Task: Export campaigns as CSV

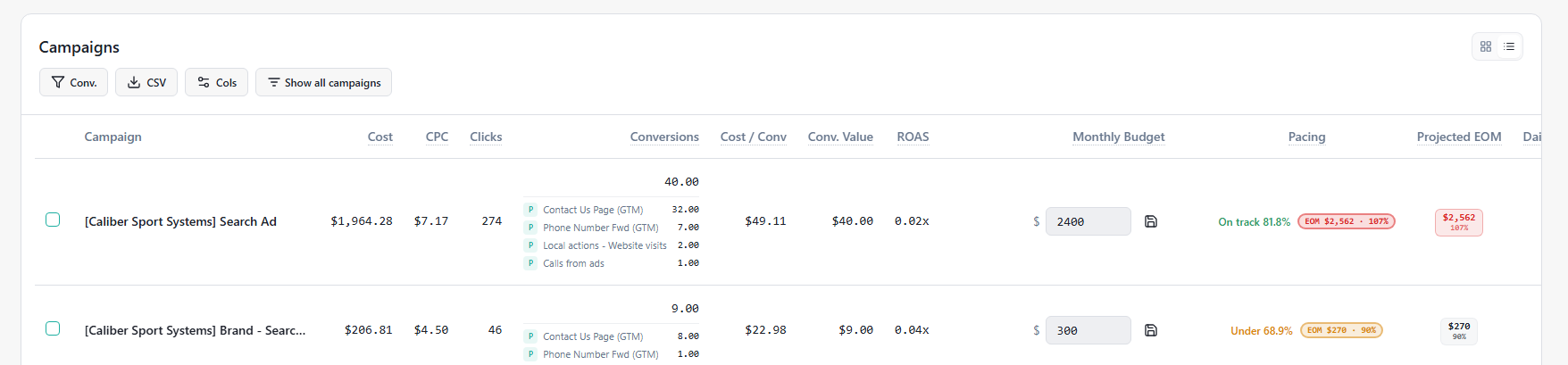Action: 146,82
